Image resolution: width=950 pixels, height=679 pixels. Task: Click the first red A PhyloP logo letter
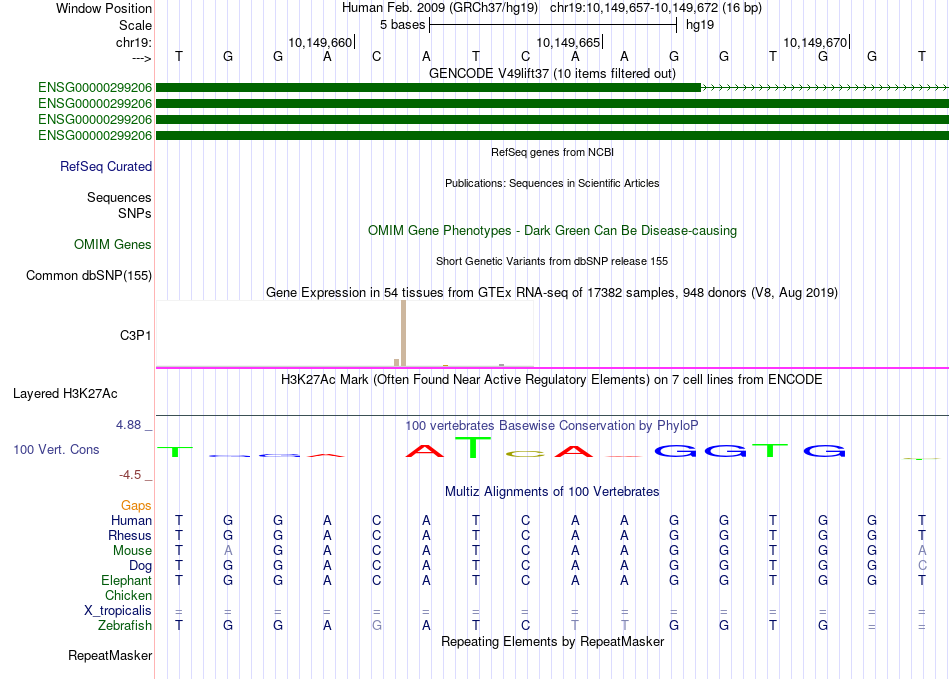point(424,451)
